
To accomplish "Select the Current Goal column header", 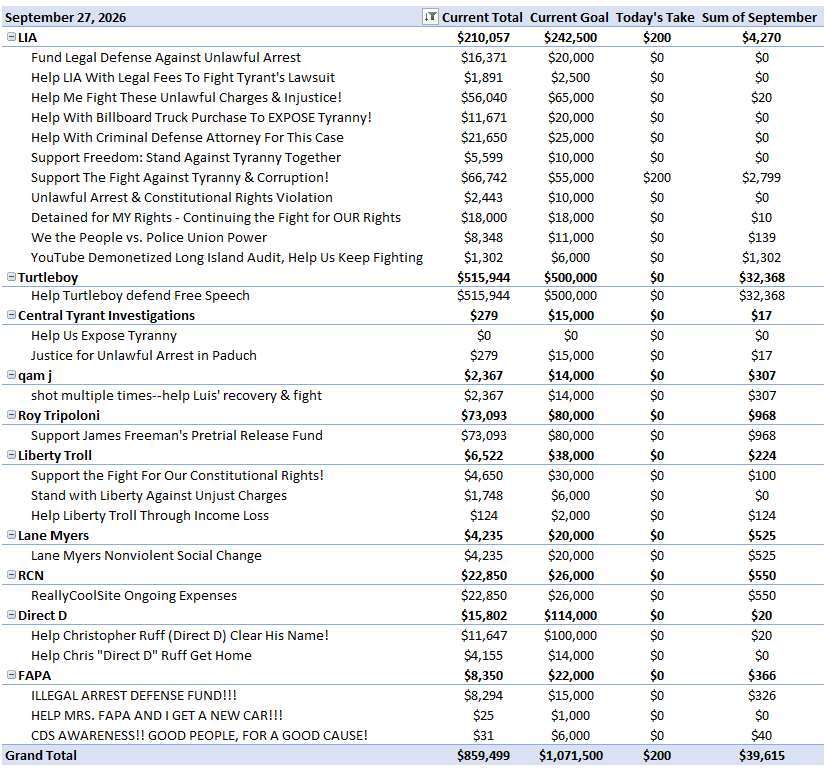I will tap(569, 17).
